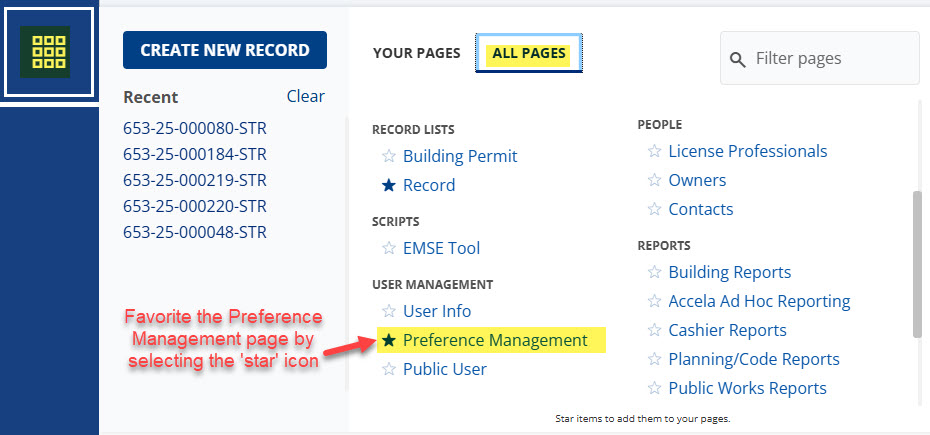The width and height of the screenshot is (930, 435).
Task: Select the All Pages tab
Action: click(529, 53)
